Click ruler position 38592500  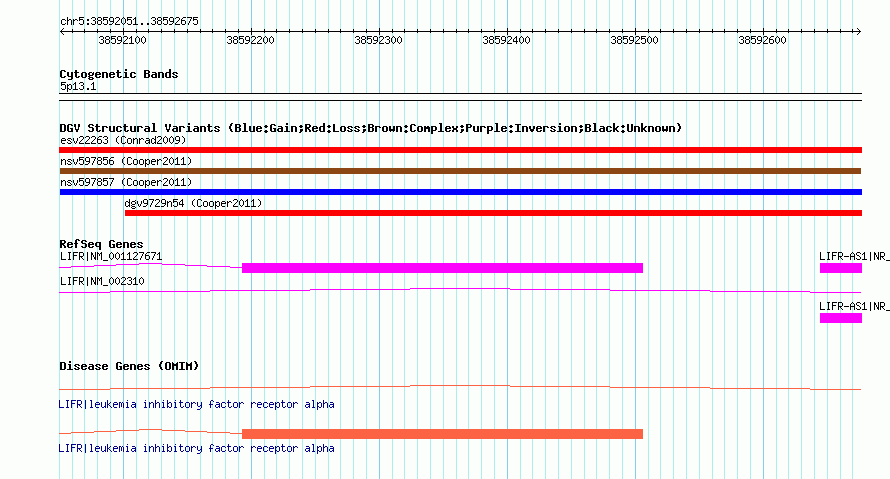635,40
